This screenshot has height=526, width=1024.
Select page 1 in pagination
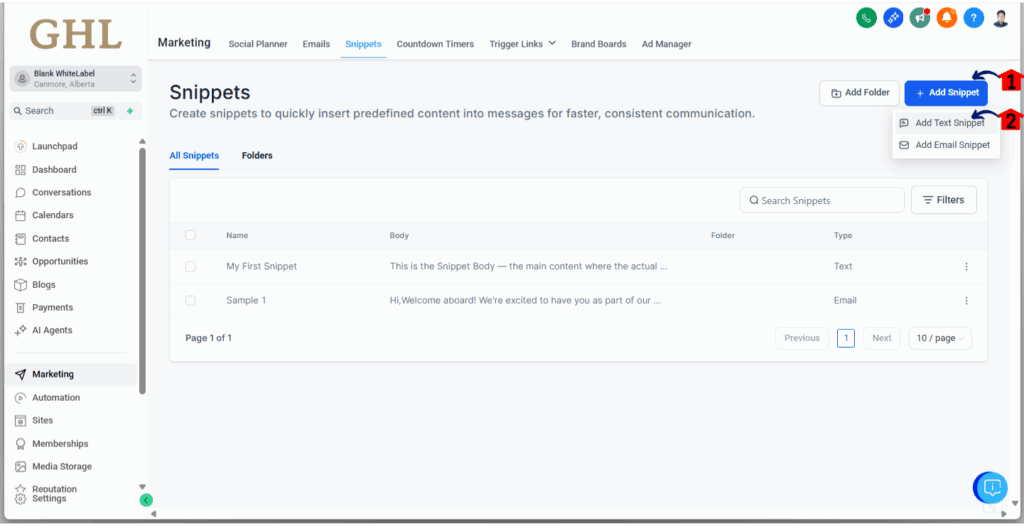coord(846,338)
